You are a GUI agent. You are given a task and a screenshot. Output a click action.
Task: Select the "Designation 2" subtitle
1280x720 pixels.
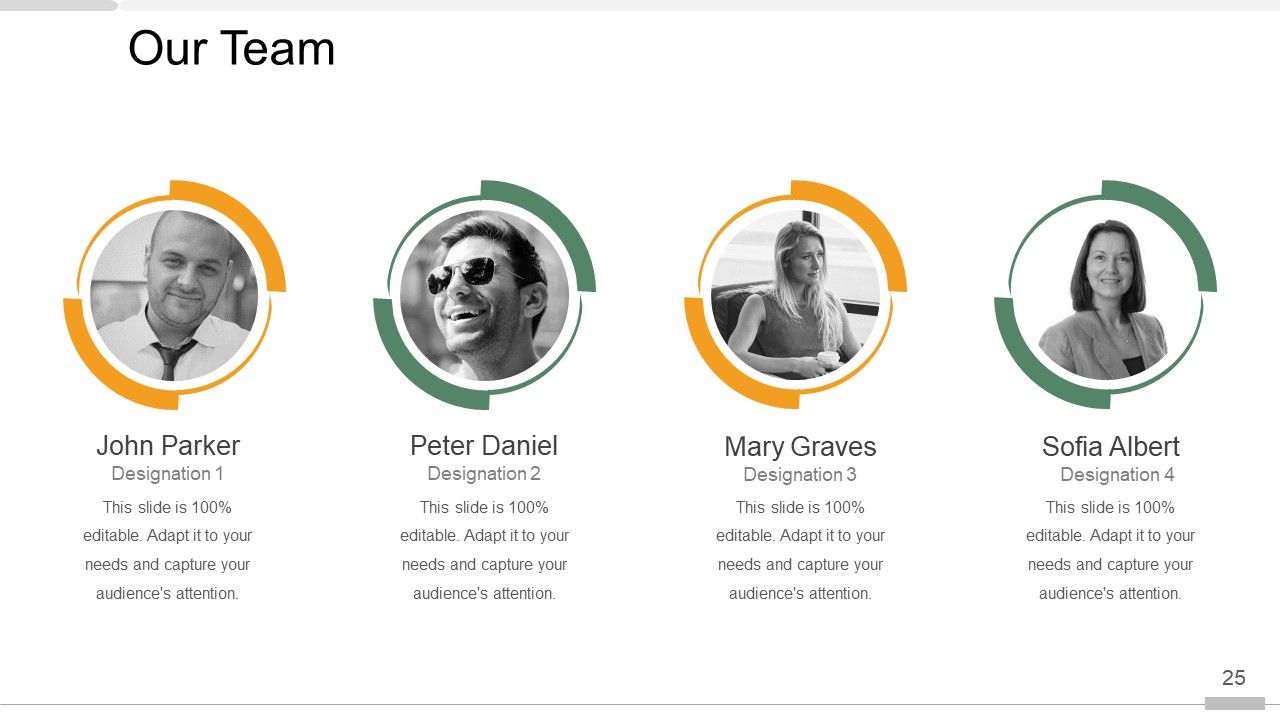(x=484, y=474)
